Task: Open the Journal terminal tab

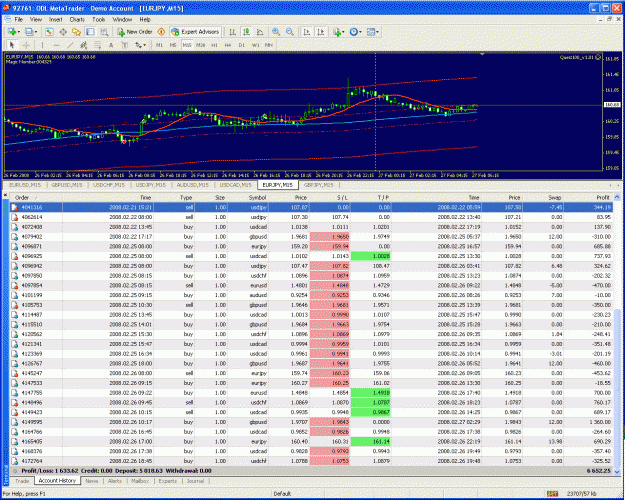Action: tap(195, 481)
